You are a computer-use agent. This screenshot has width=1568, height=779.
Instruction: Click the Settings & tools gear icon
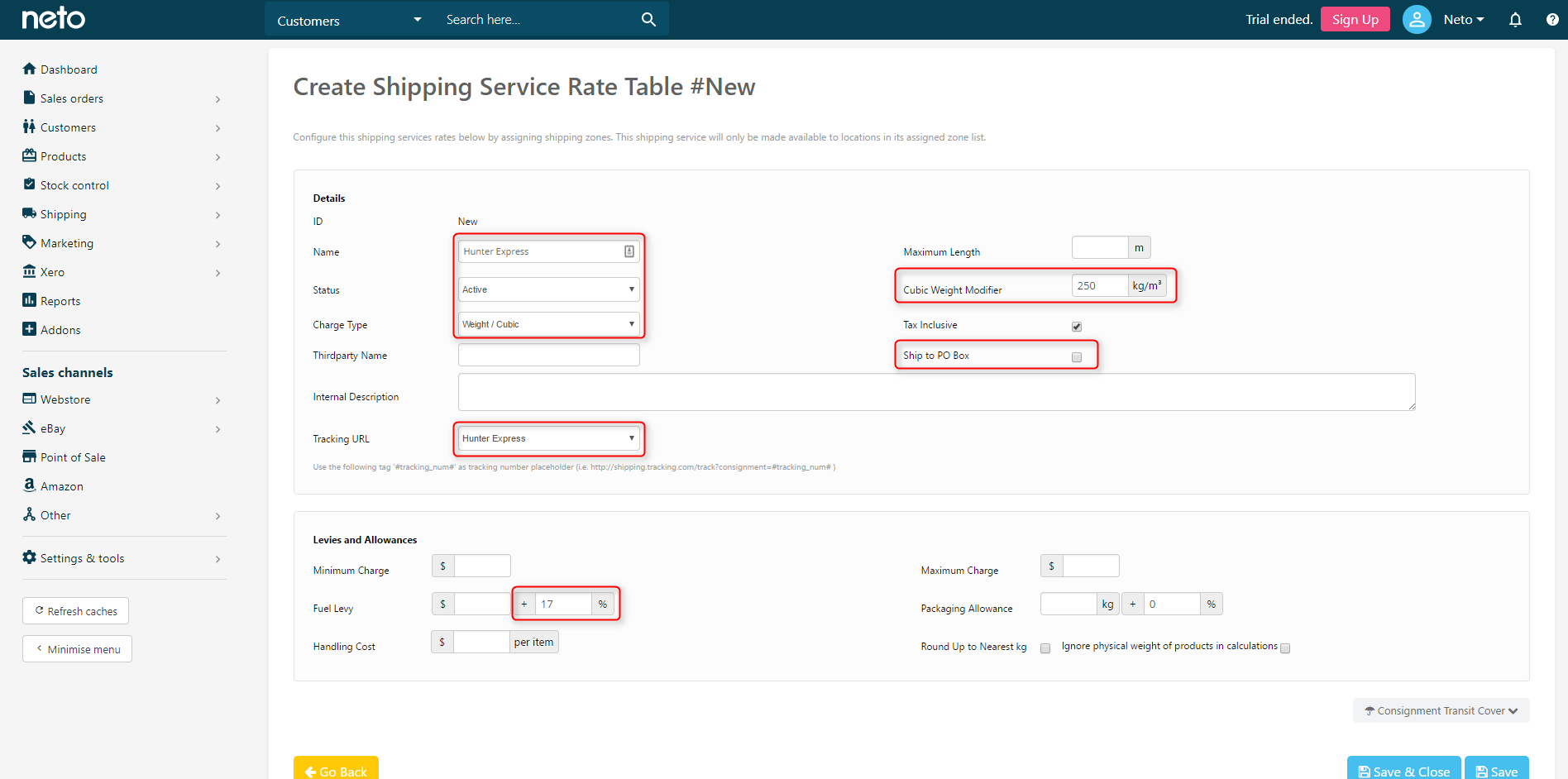coord(30,557)
